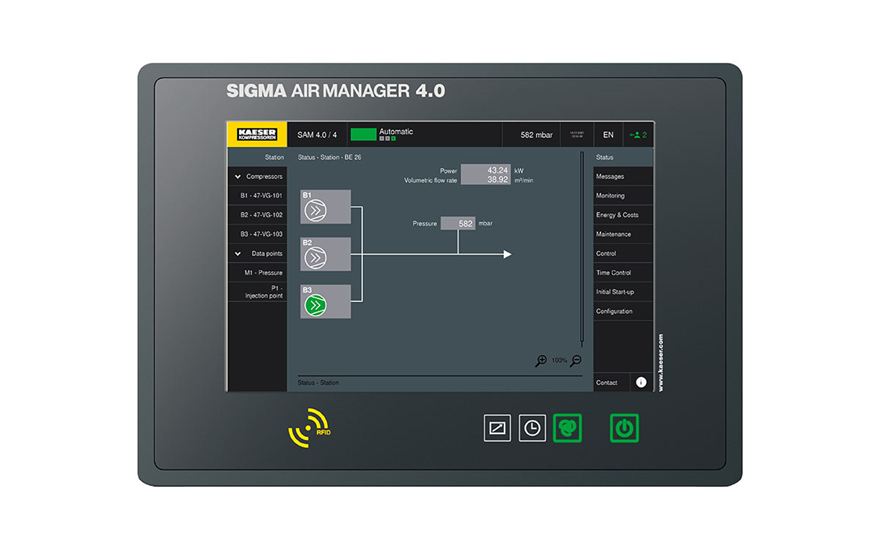The height and width of the screenshot is (550, 880).
Task: Tap the 582 mbar header reading
Action: point(536,135)
